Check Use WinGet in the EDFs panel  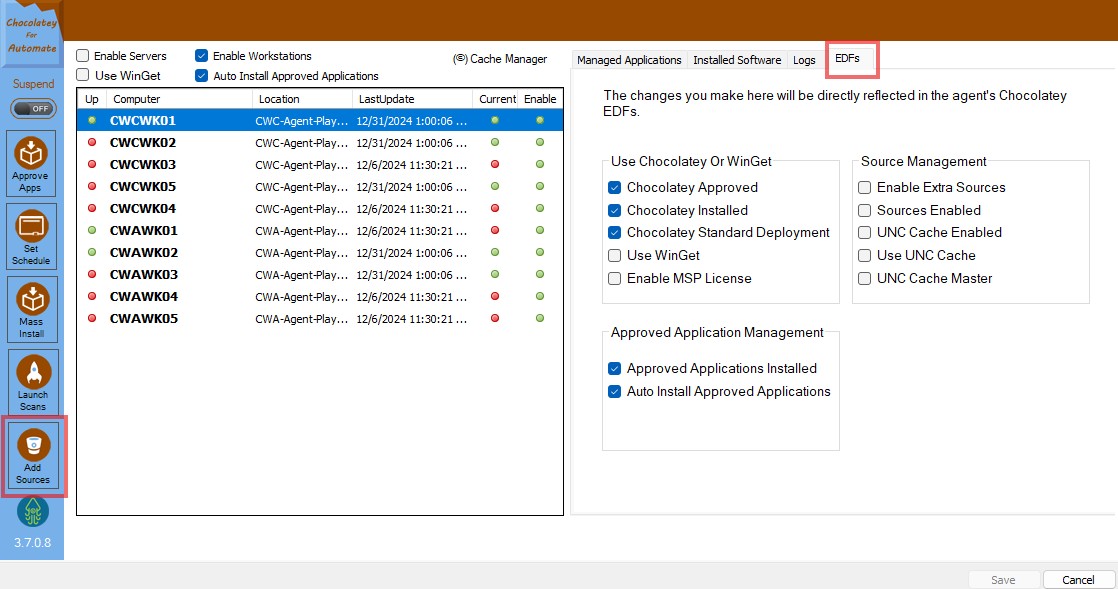[615, 255]
